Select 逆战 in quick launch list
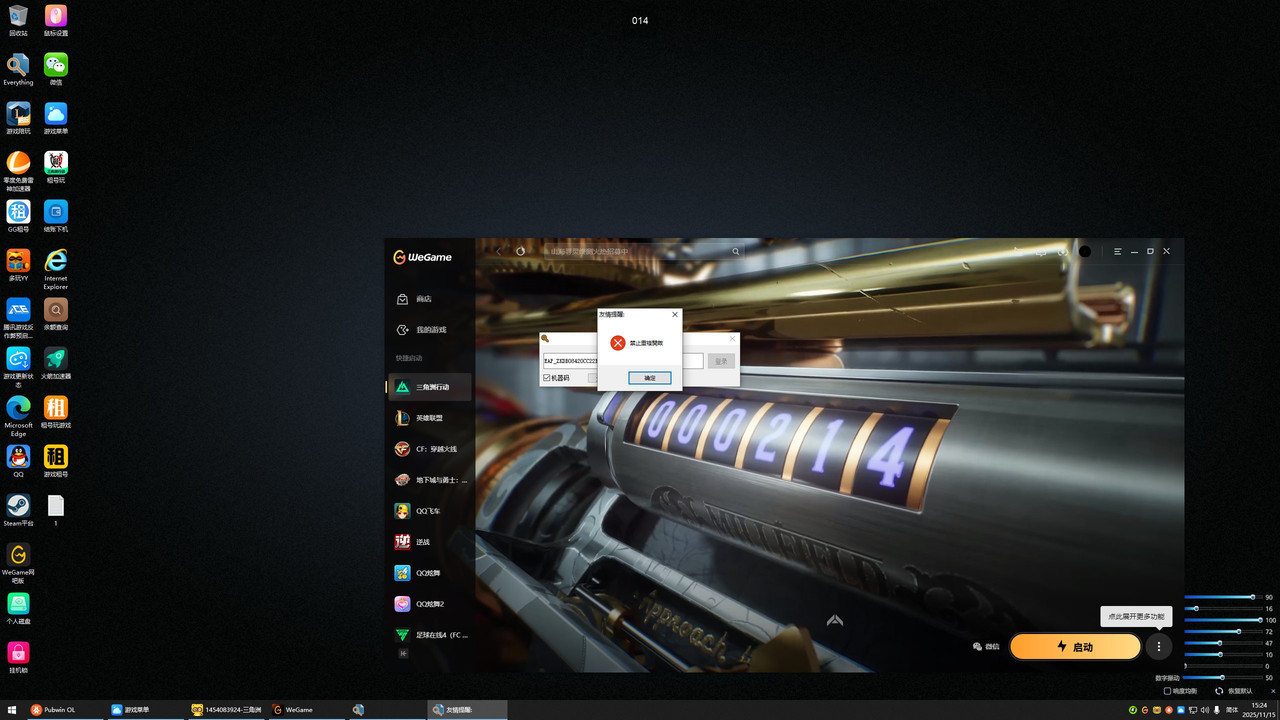This screenshot has height=720, width=1280. point(430,542)
